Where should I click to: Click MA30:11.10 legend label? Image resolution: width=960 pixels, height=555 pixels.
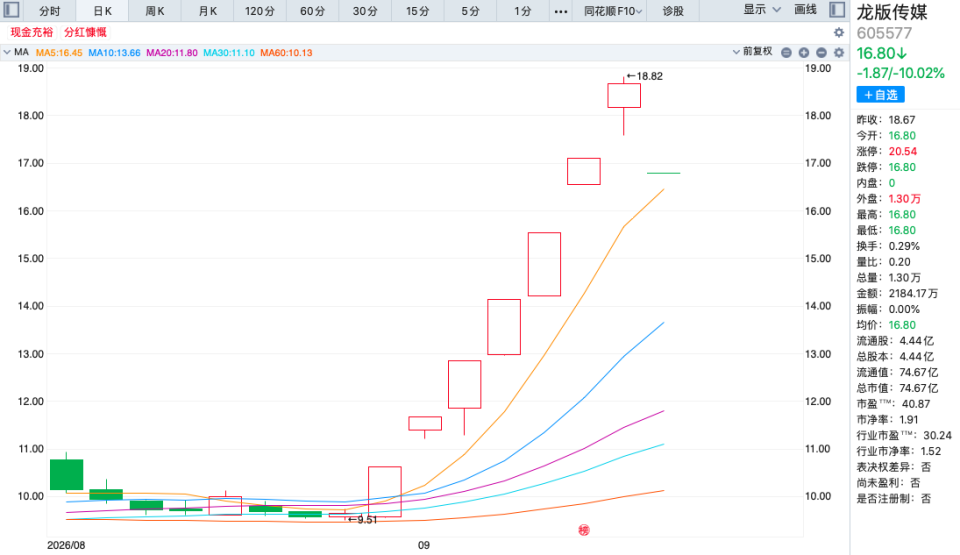(x=229, y=53)
